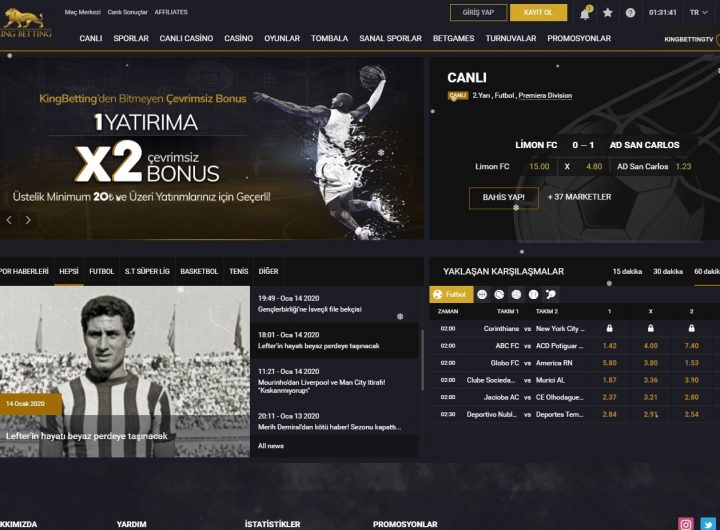Switch to DİĞER news tab
This screenshot has width=720, height=530.
[268, 271]
